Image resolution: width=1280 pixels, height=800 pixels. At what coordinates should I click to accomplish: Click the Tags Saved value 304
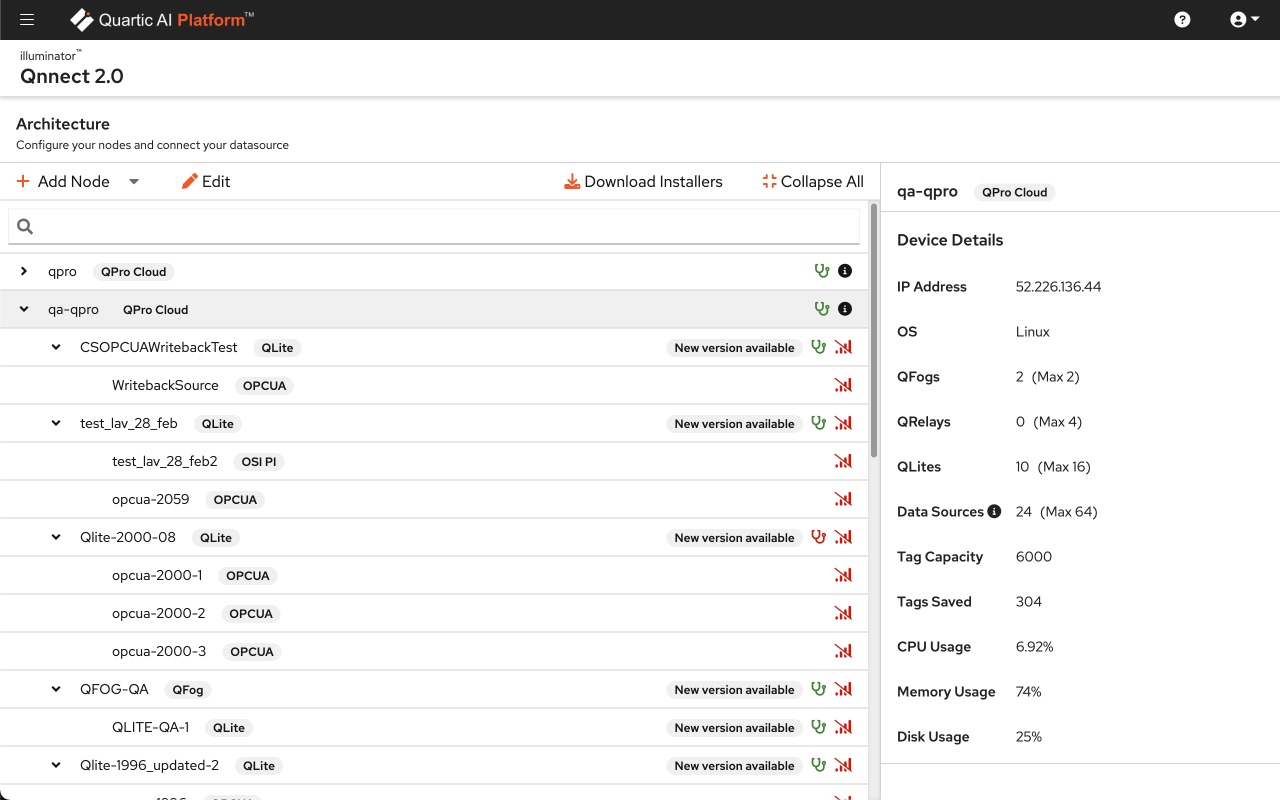tap(1028, 601)
